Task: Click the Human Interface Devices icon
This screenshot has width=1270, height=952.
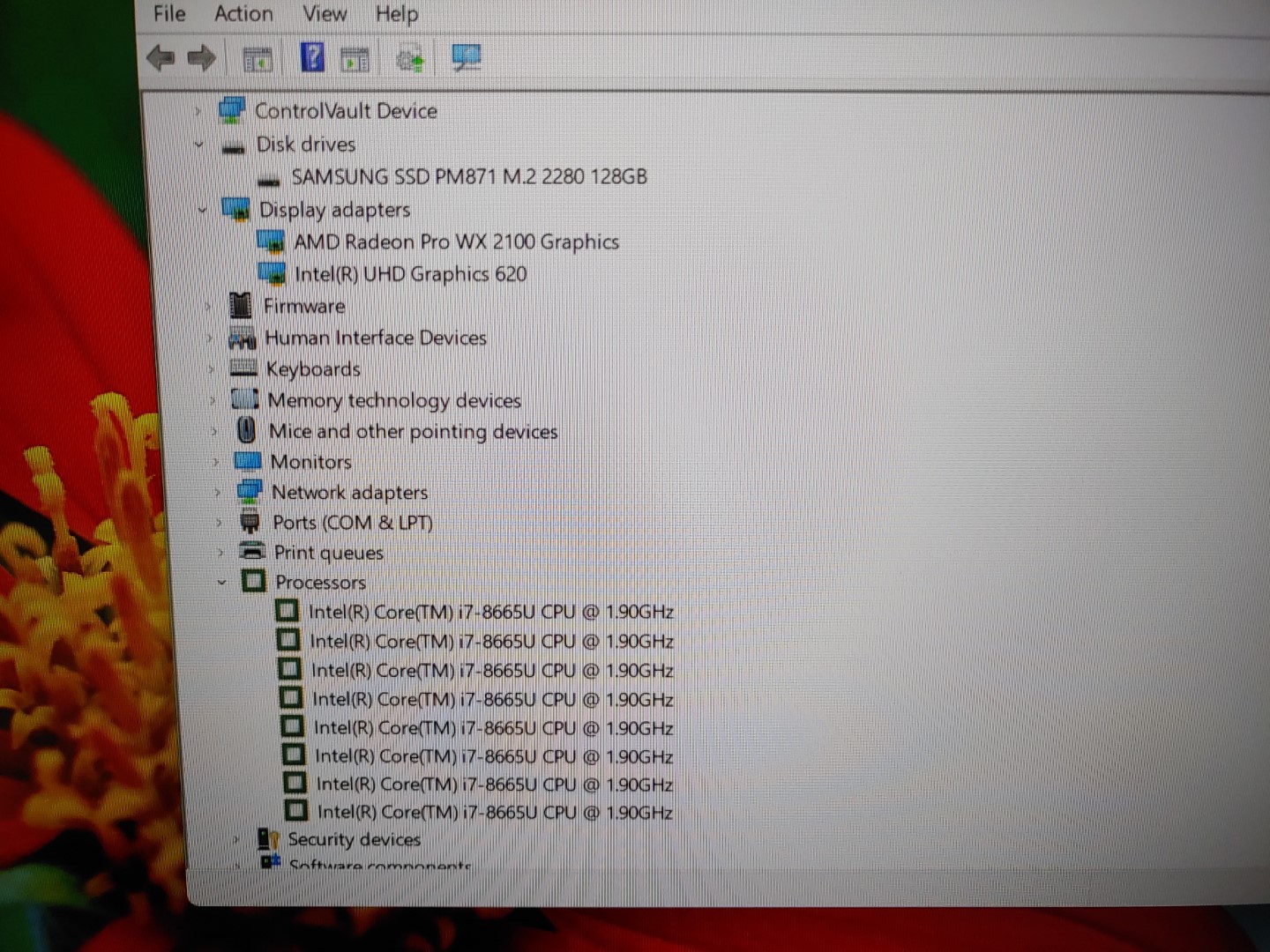Action: pyautogui.click(x=242, y=338)
